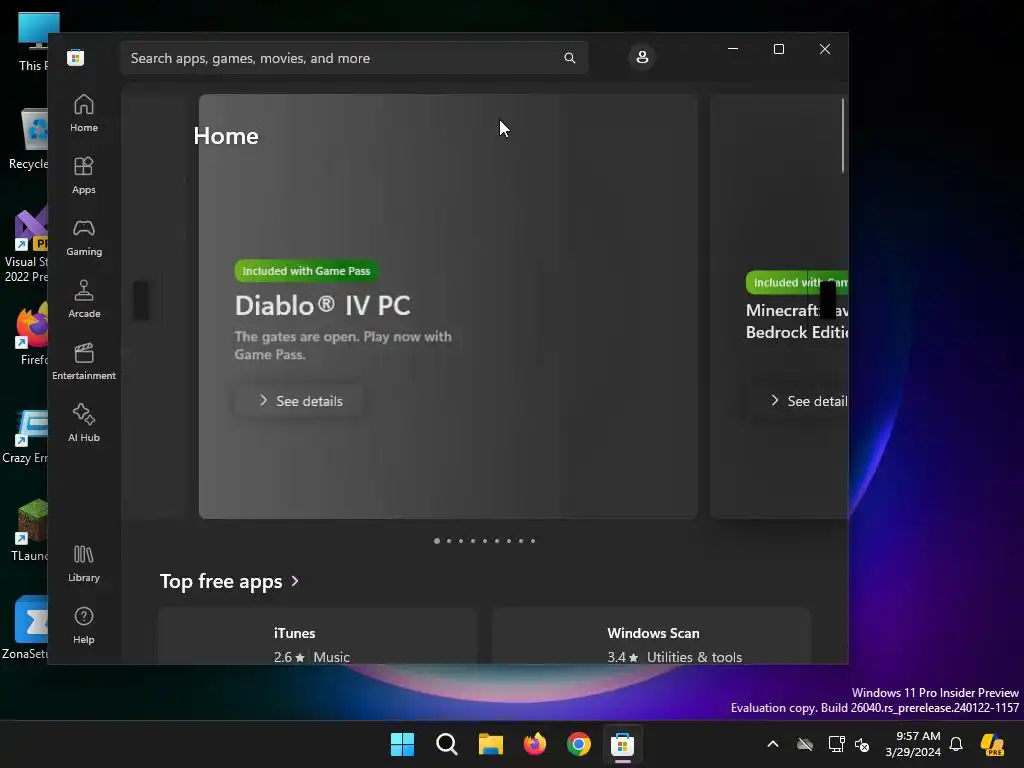This screenshot has width=1024, height=768.
Task: Click the search magnifier icon
Action: tap(569, 58)
